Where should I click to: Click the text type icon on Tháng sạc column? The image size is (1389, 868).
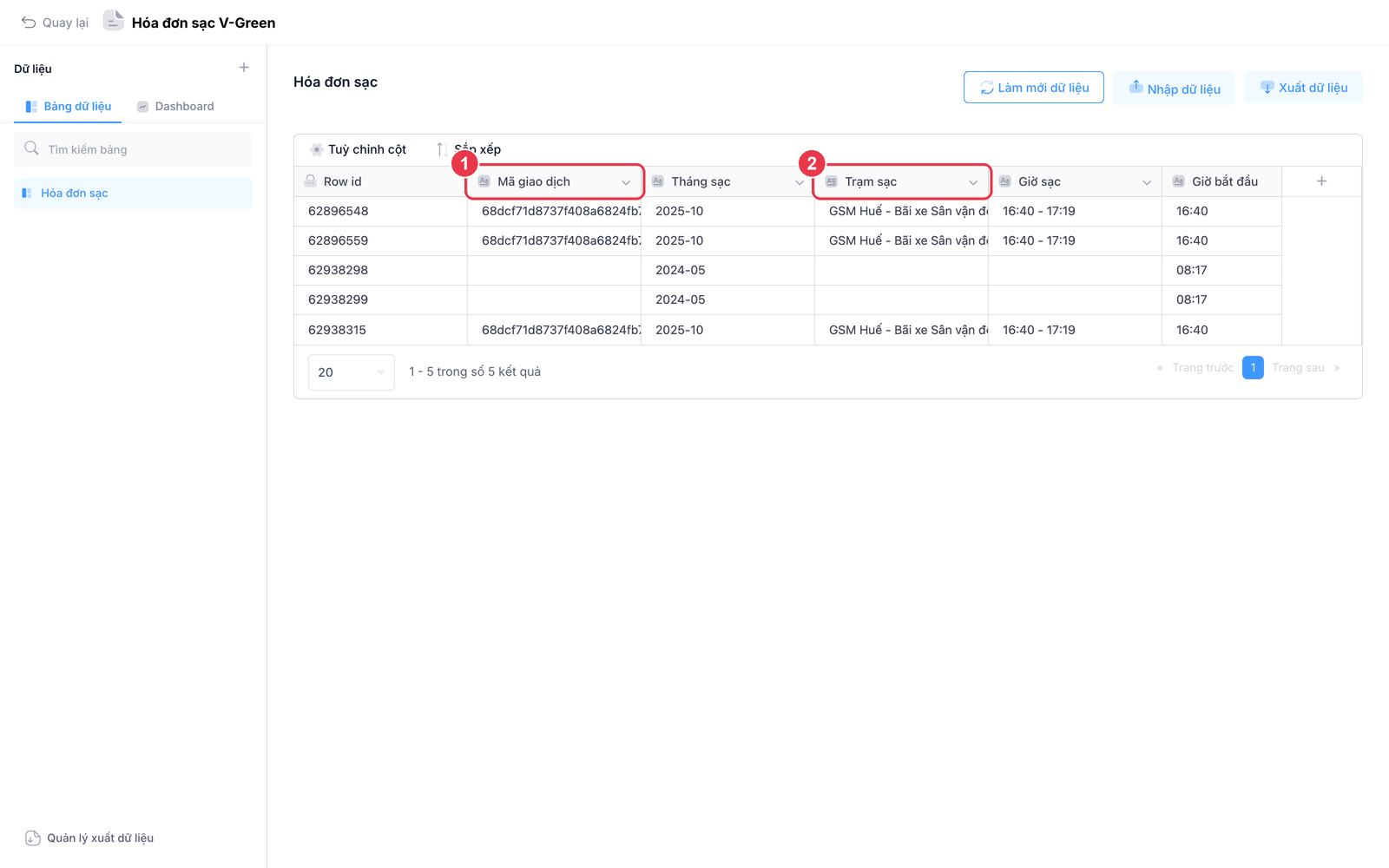click(x=657, y=181)
